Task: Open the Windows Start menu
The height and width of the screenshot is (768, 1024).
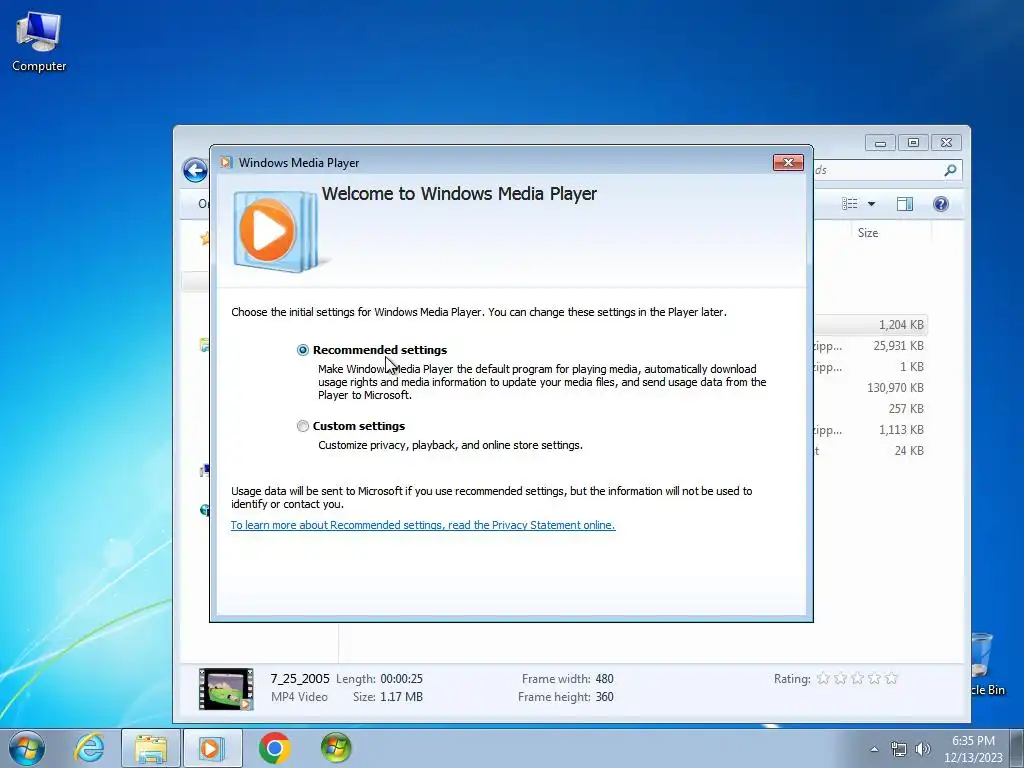Action: click(x=27, y=748)
